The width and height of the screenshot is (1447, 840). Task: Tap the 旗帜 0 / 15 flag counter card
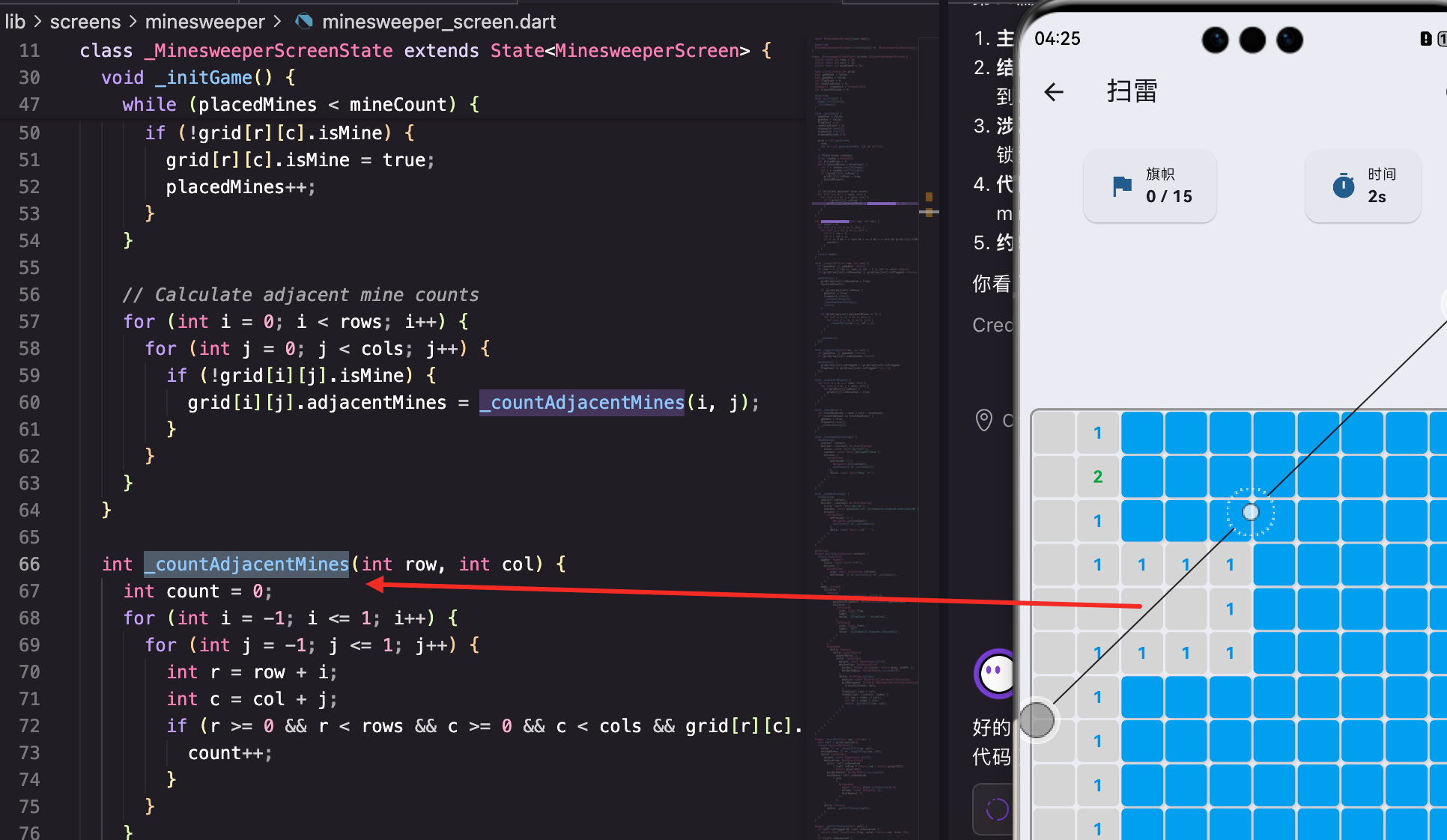click(1150, 186)
